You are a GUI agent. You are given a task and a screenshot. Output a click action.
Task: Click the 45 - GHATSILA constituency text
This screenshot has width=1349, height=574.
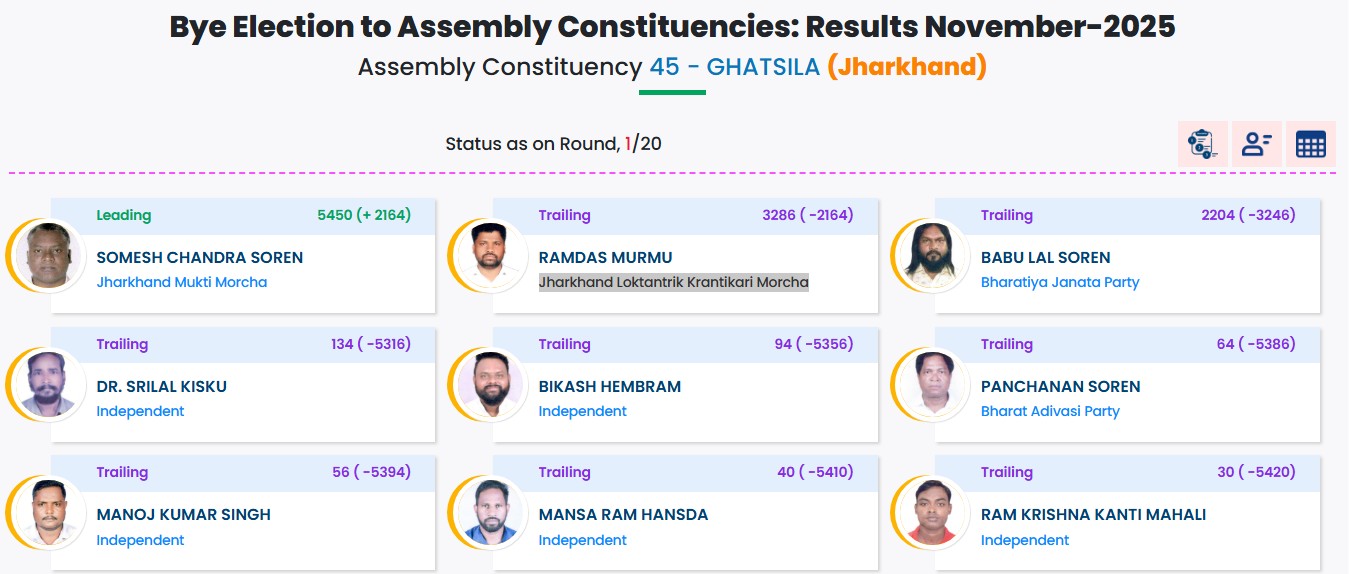(x=734, y=67)
